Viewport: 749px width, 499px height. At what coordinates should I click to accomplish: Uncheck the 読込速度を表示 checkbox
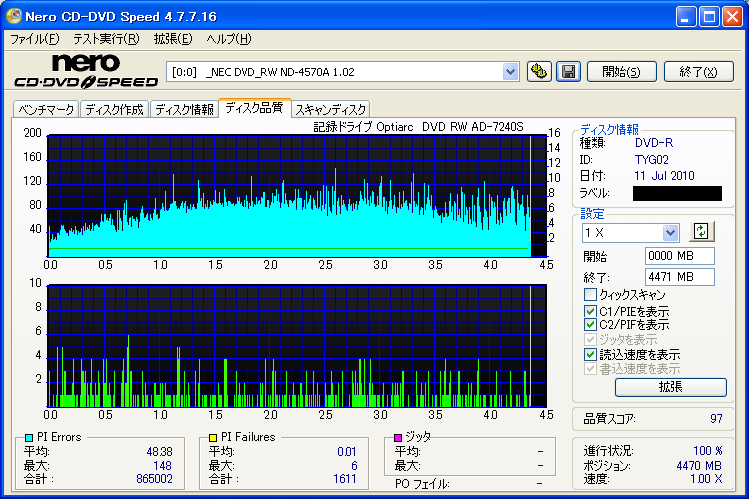(x=590, y=354)
